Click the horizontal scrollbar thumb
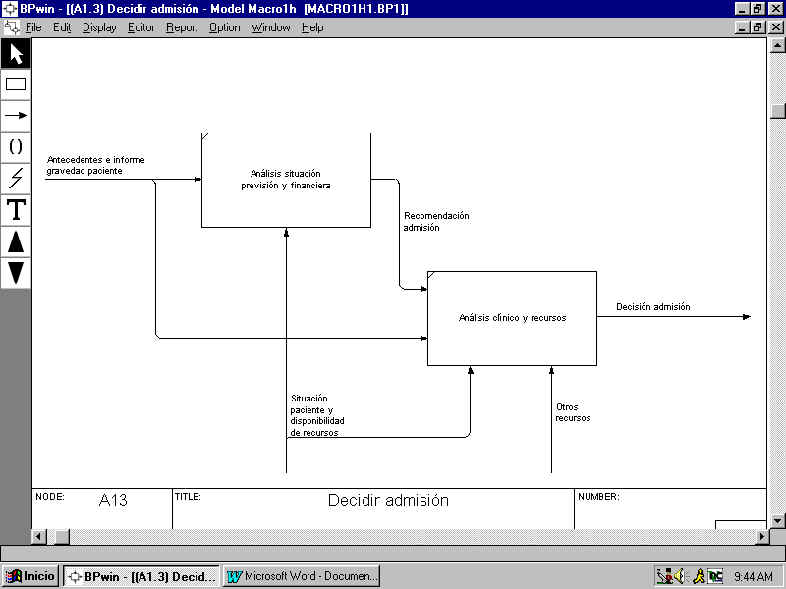 (x=62, y=536)
